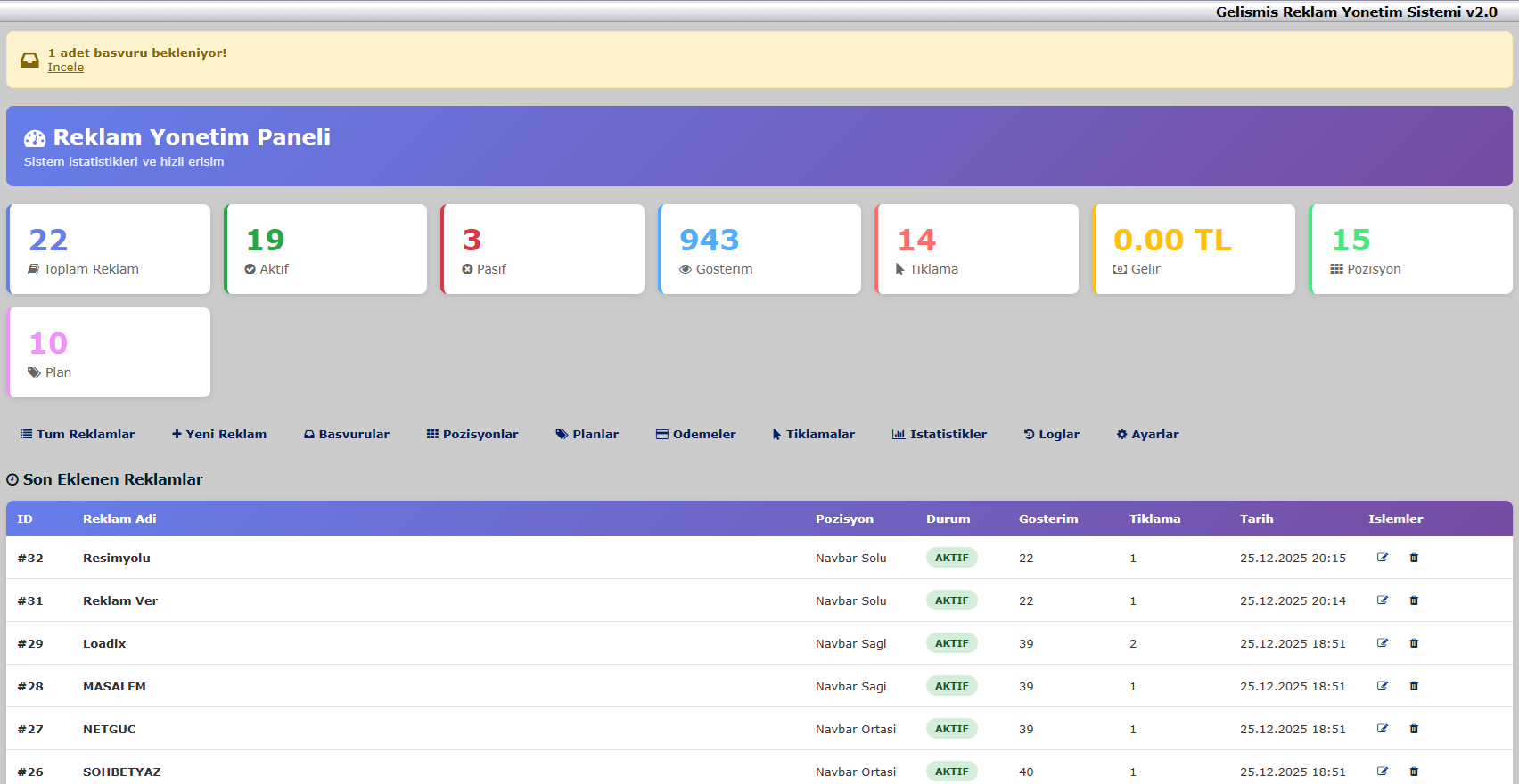Open the Basvurular section
Screen dimensions: 1519x784
[347, 434]
